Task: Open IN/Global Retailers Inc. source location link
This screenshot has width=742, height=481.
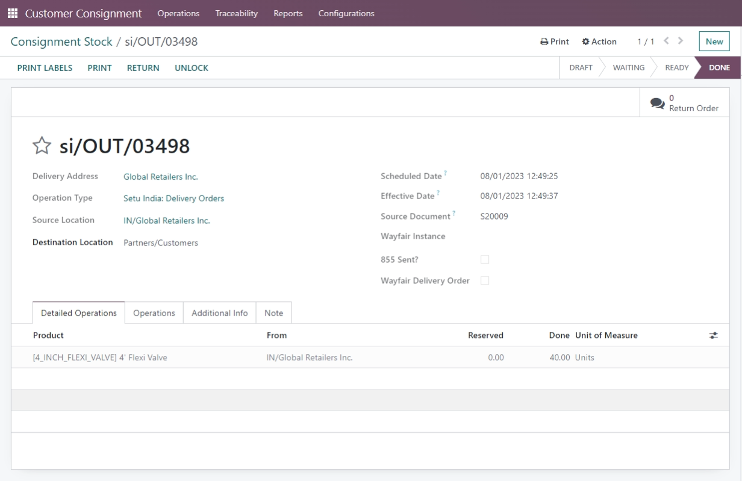Action: click(x=167, y=221)
